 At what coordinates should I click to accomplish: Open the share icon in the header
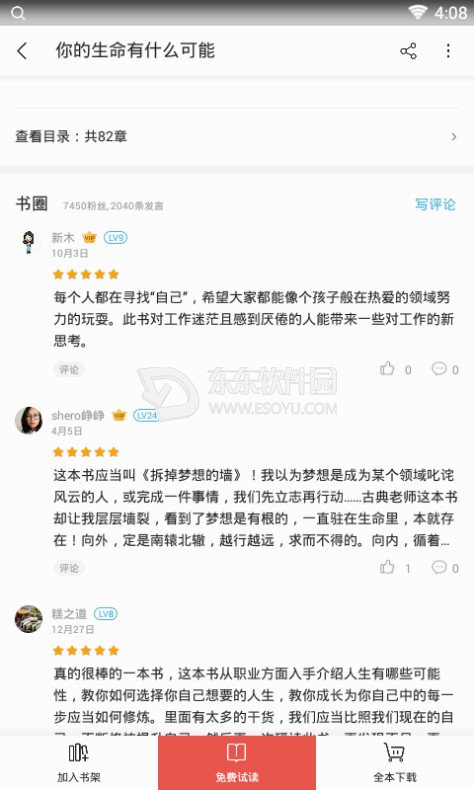[x=408, y=51]
